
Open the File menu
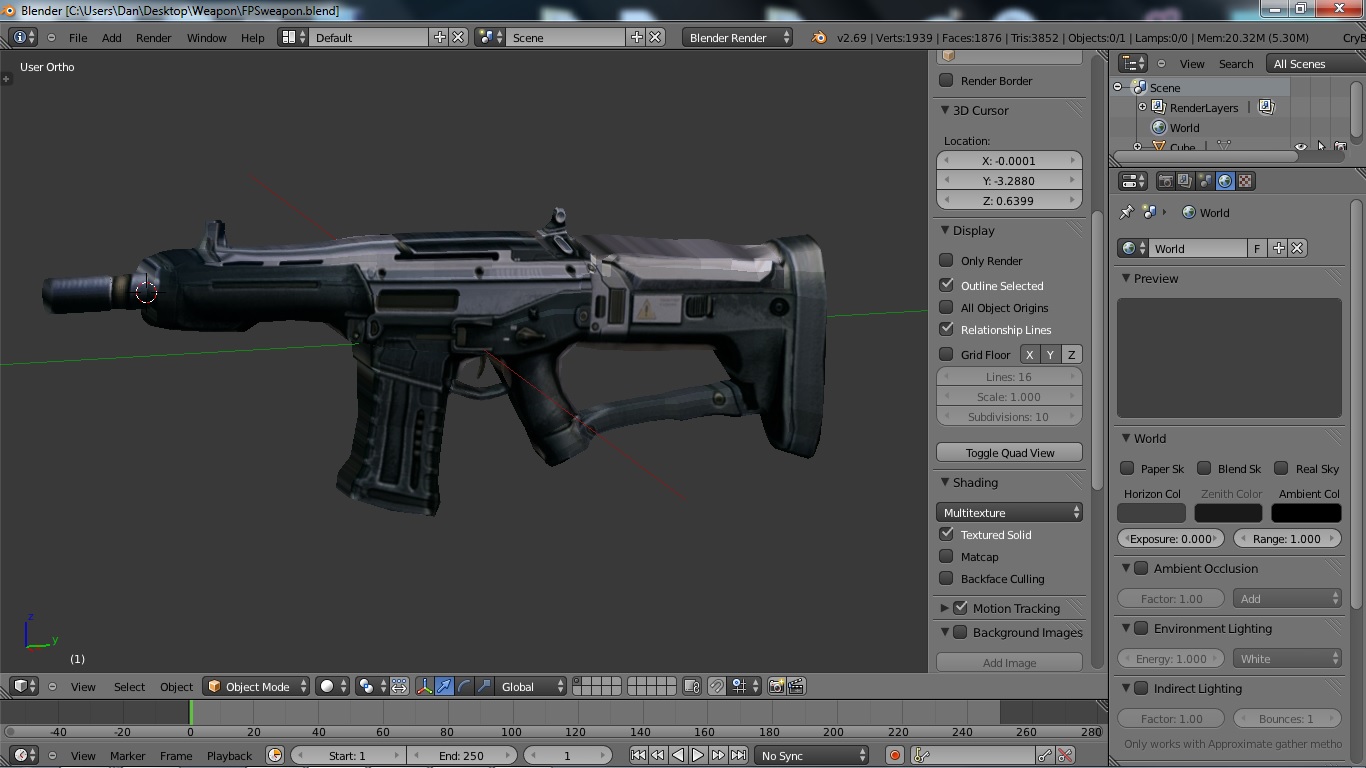click(x=77, y=37)
